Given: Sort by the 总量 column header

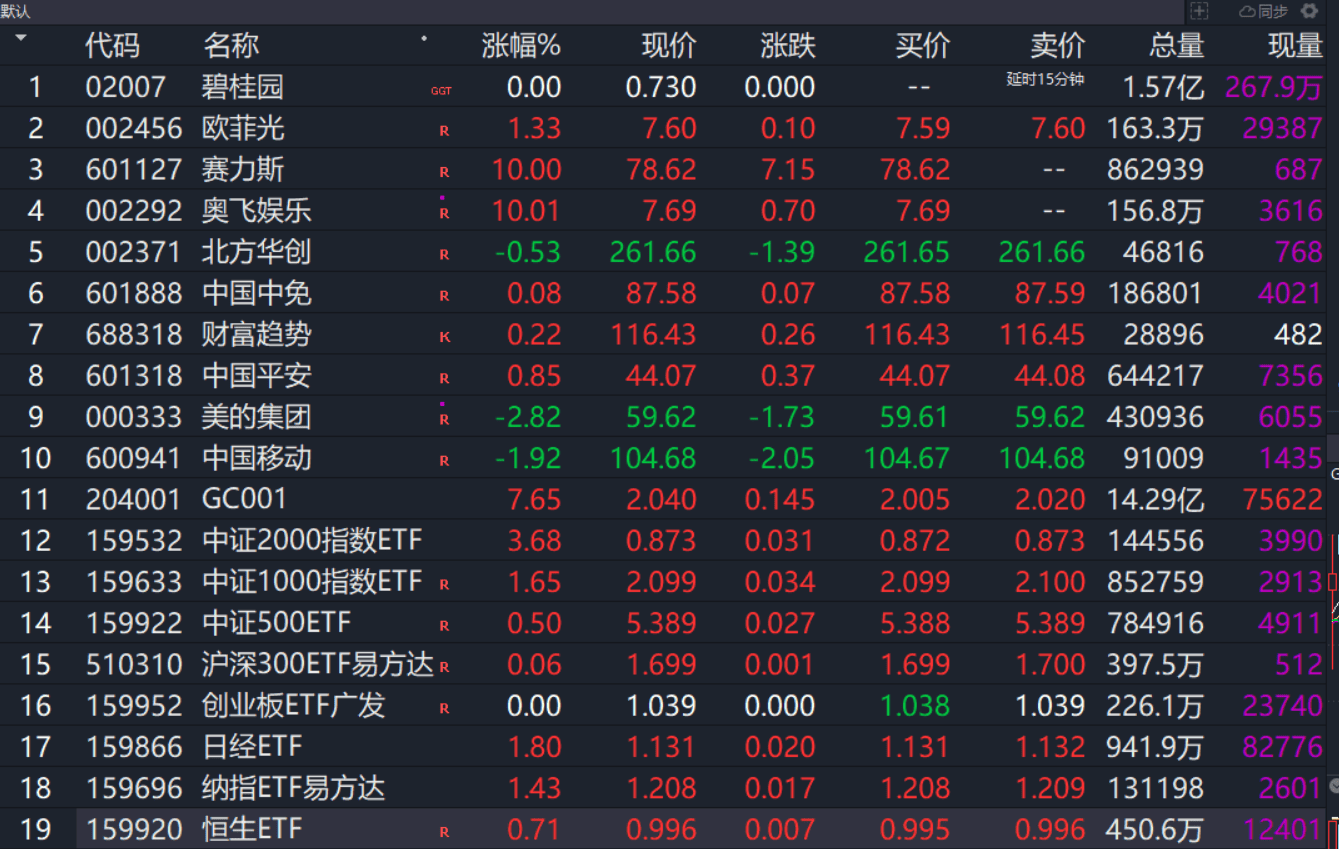Looking at the screenshot, I should 1177,46.
